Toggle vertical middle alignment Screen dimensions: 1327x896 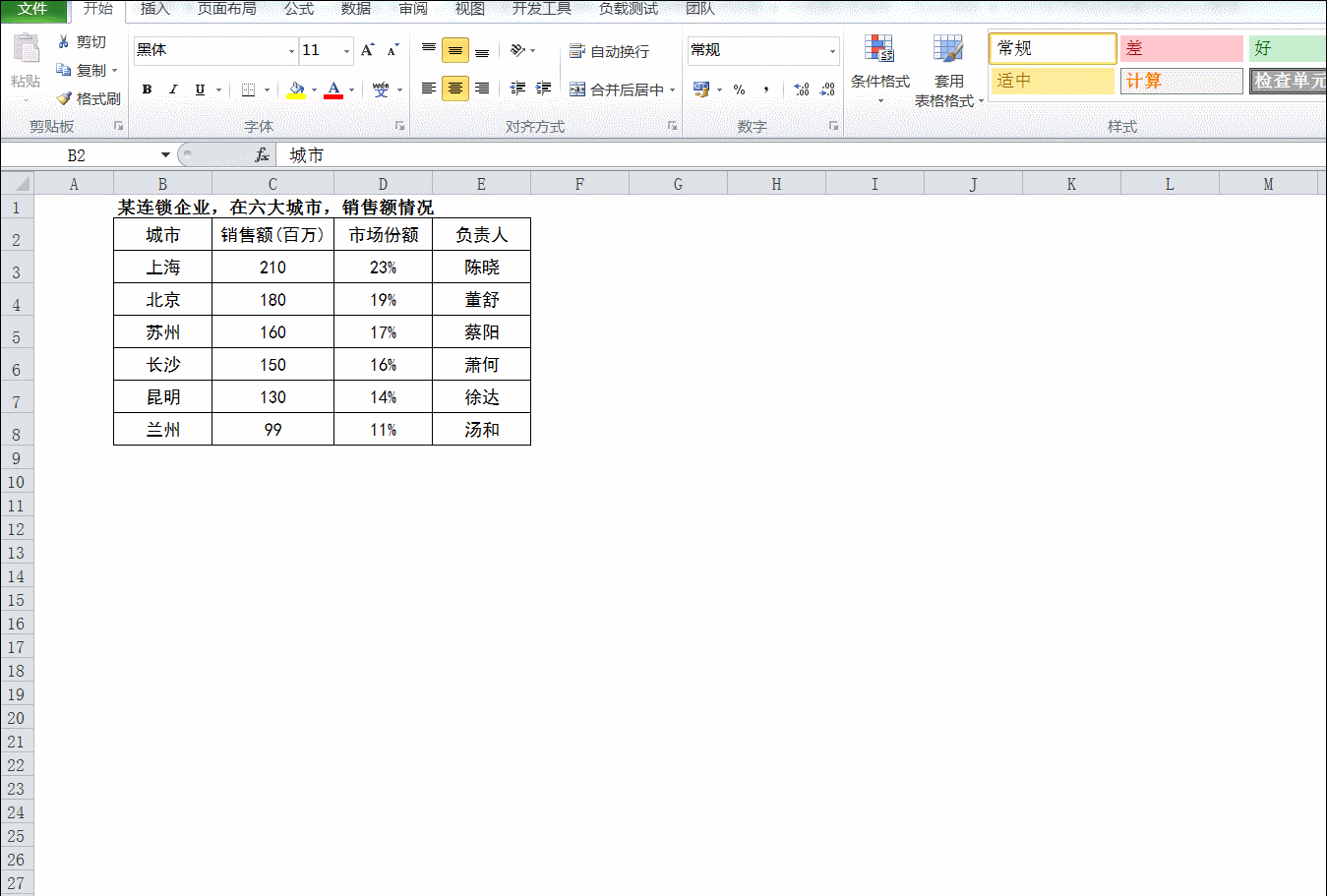[455, 50]
